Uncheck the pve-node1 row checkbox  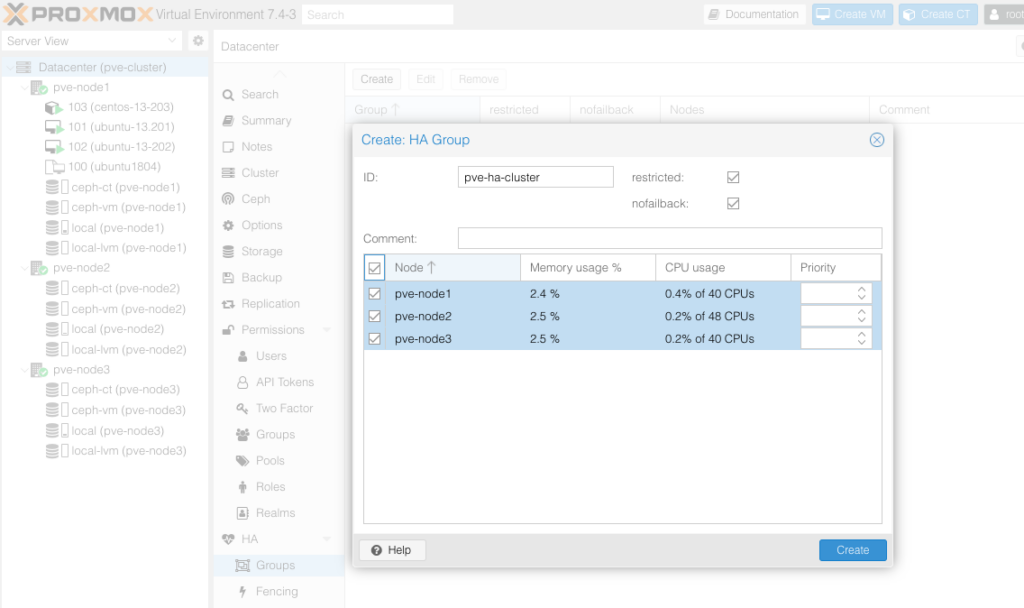374,294
